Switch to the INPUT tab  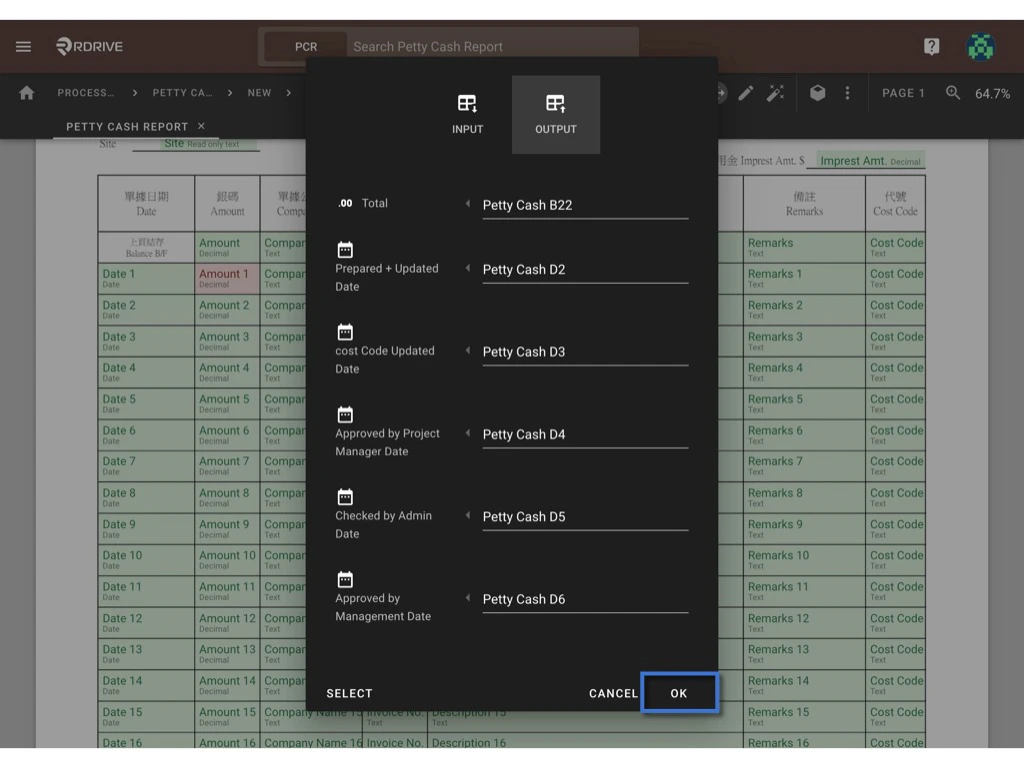[x=467, y=112]
